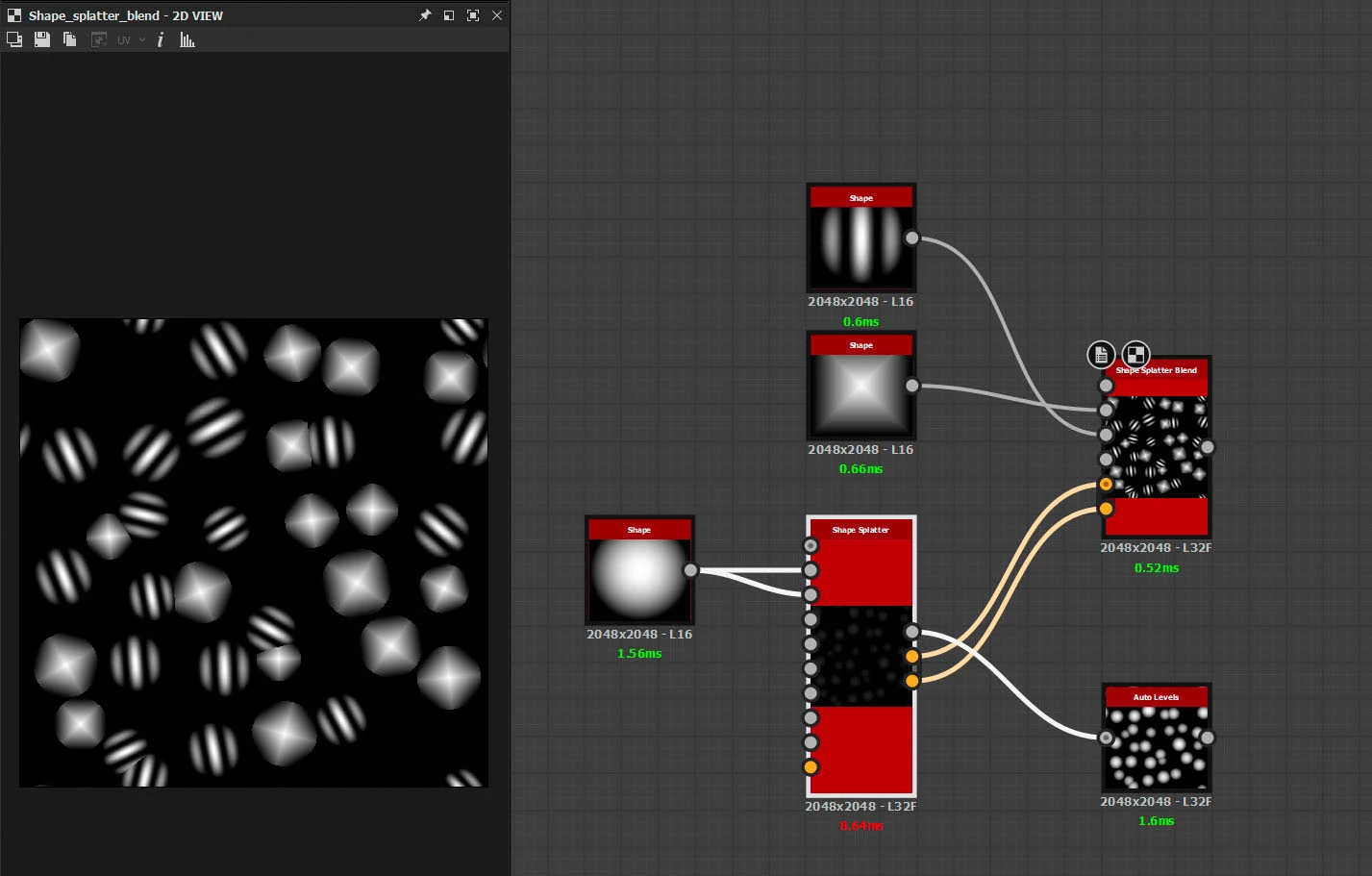
Task: Copy the 2D view image to clipboard
Action: [69, 39]
